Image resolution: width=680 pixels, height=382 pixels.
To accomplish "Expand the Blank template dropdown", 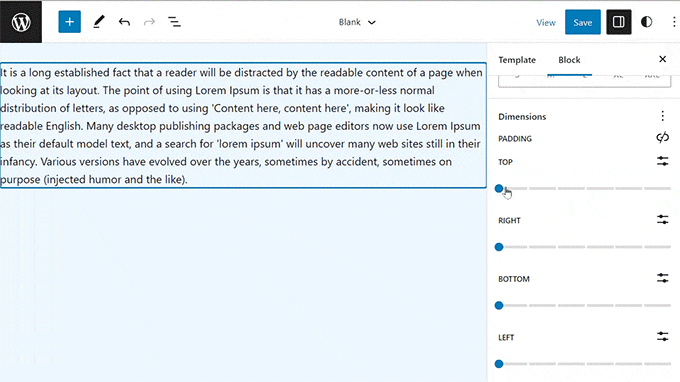I will pos(357,22).
